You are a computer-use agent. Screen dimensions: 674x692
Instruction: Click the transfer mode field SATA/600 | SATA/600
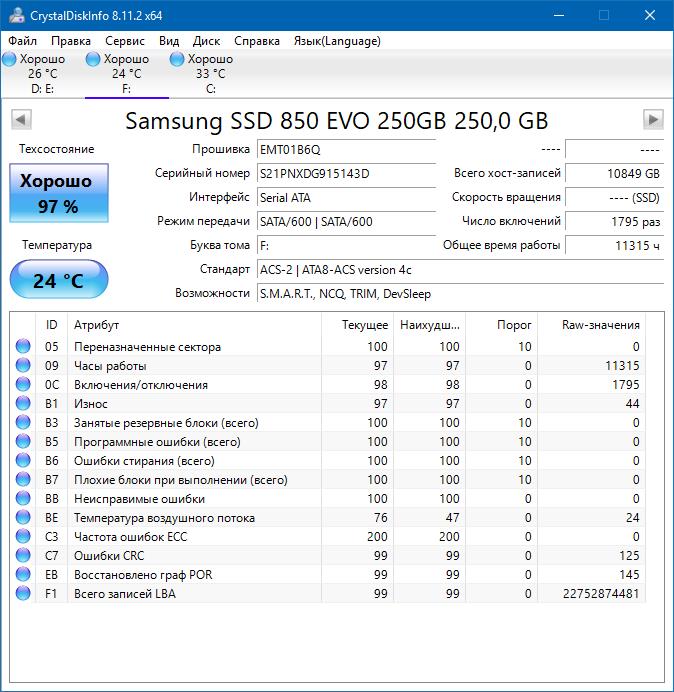pyautogui.click(x=346, y=221)
